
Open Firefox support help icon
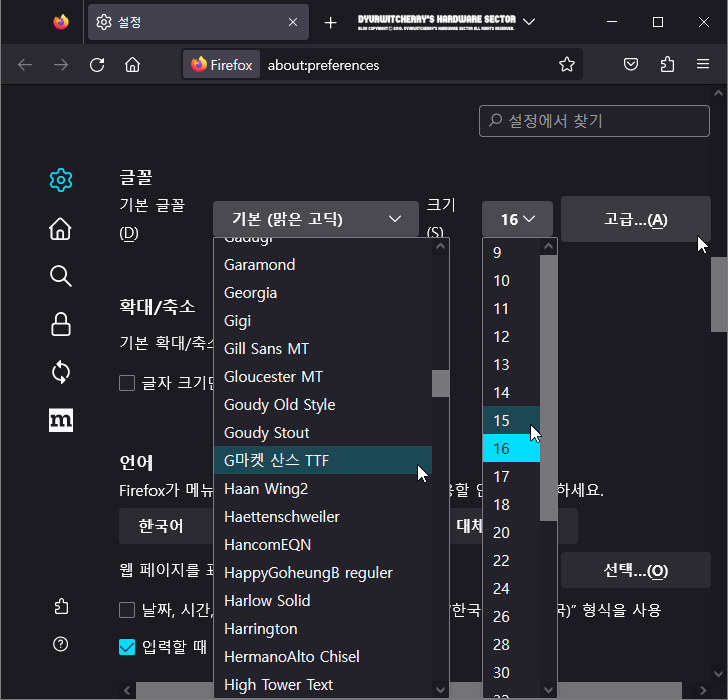click(x=61, y=644)
